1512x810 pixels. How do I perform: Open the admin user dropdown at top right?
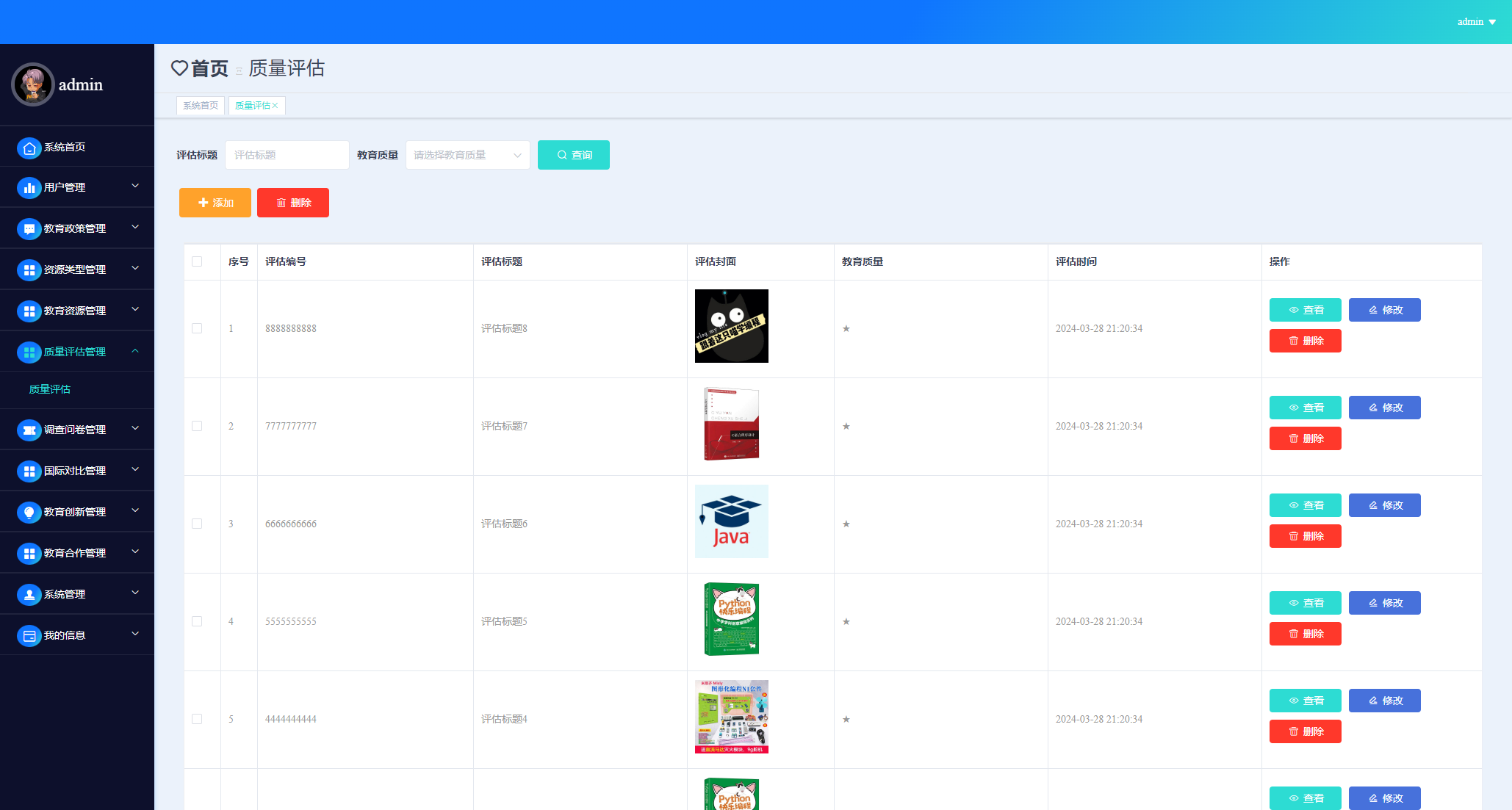(x=1476, y=22)
